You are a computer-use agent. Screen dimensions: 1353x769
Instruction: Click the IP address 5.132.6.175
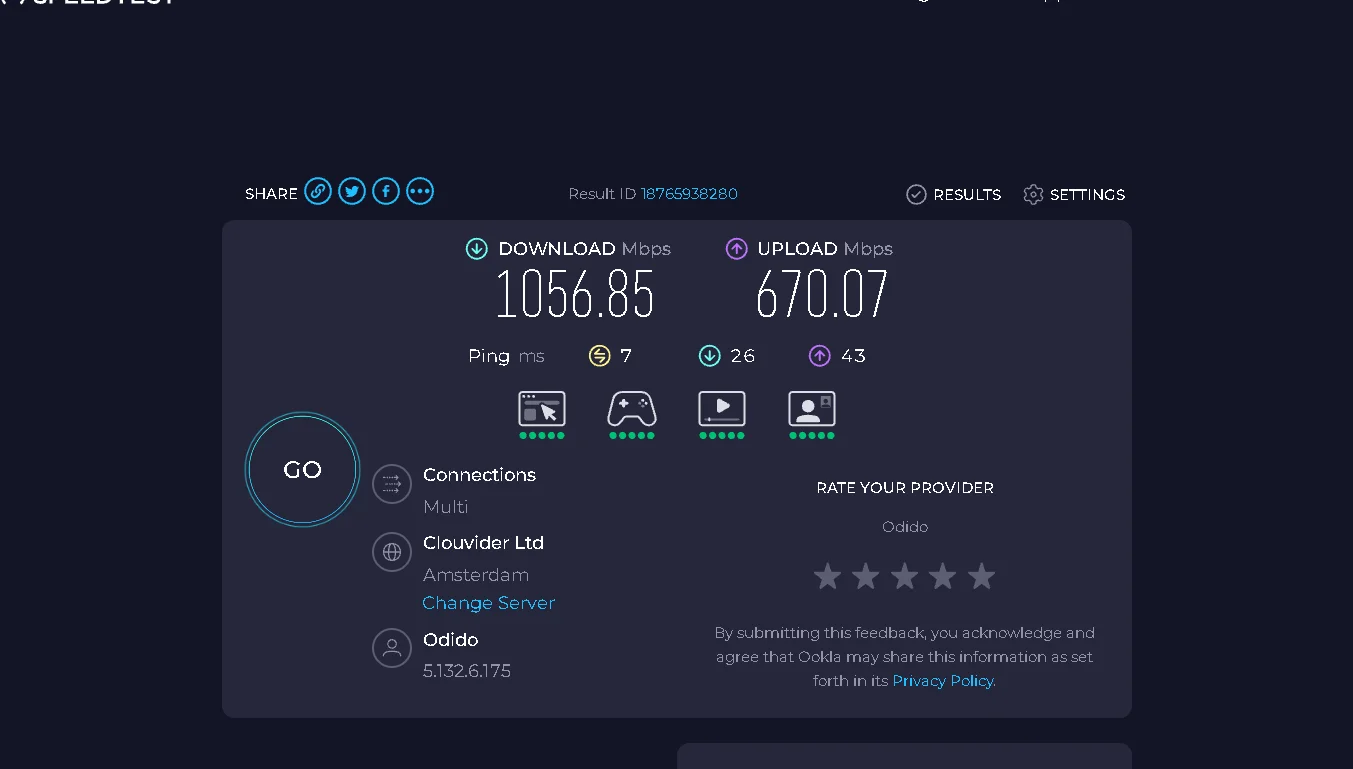pos(467,671)
